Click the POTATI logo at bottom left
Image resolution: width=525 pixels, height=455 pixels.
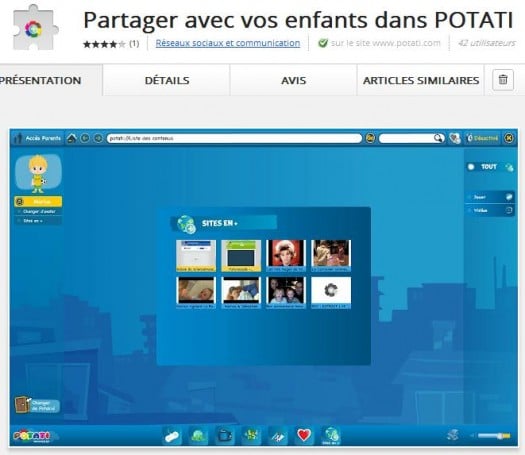33,436
